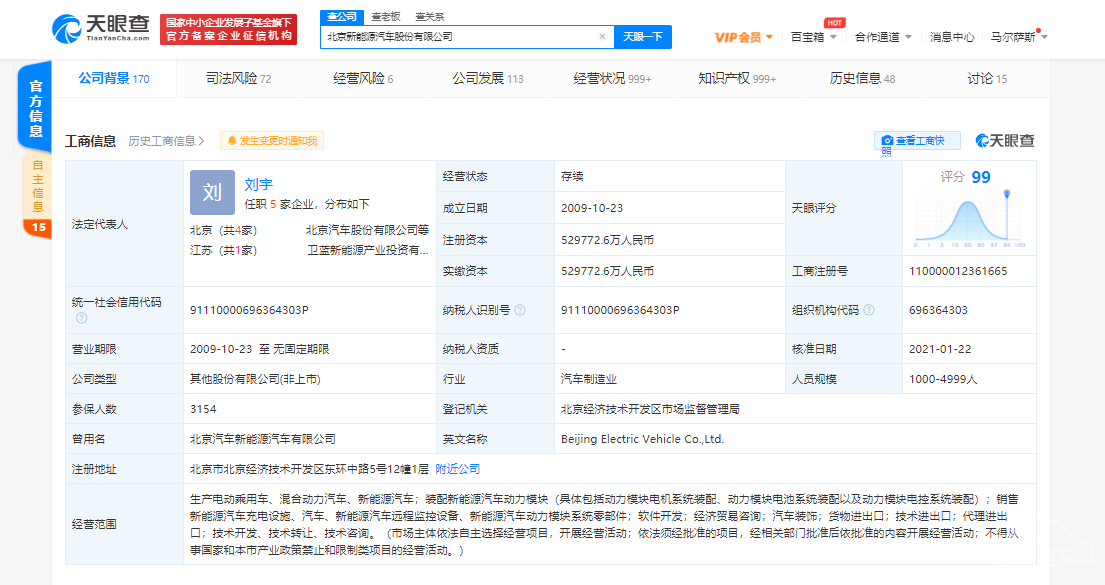The width and height of the screenshot is (1105, 585).
Task: Expand the 合作通道 menu
Action: coord(884,37)
